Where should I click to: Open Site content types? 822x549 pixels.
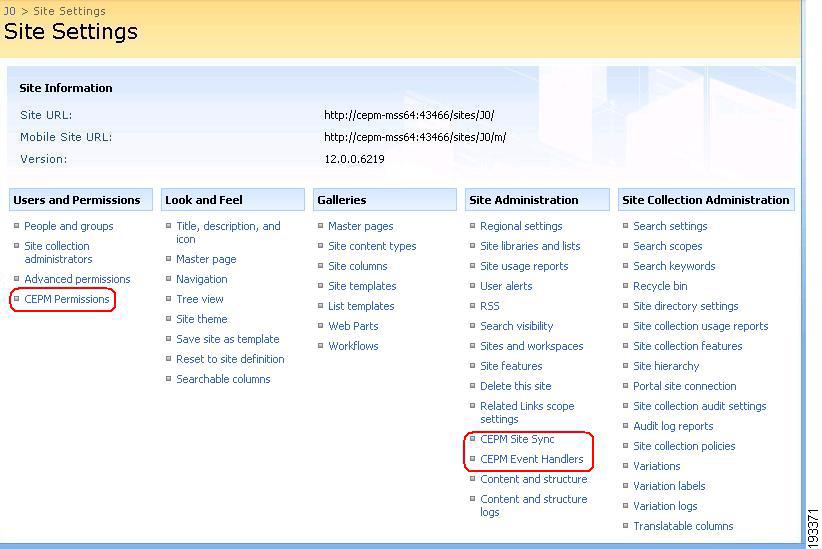tap(372, 246)
